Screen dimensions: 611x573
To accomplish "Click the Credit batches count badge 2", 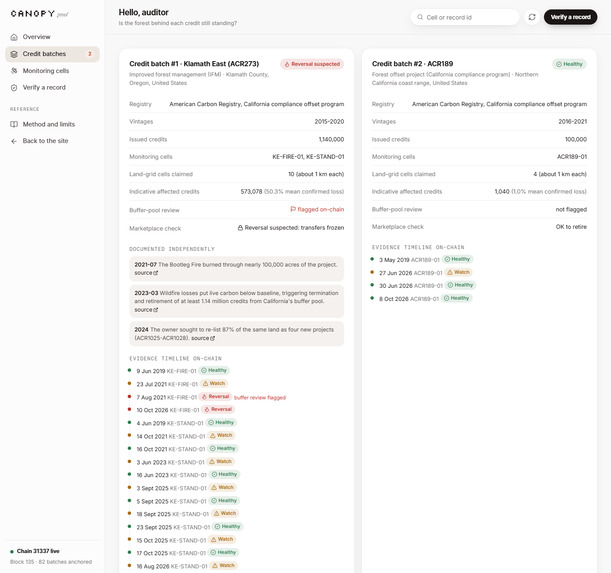I will click(90, 54).
